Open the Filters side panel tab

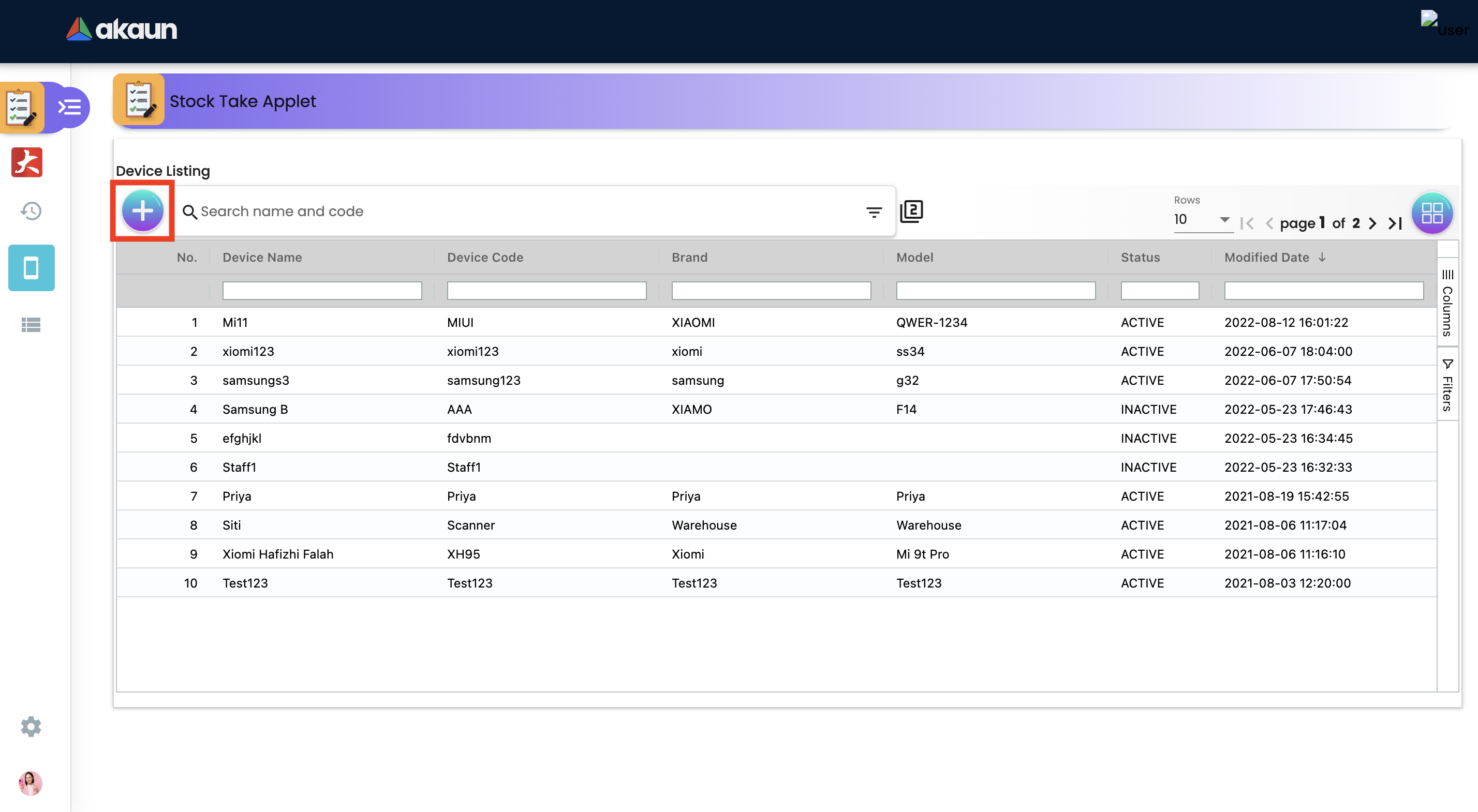point(1447,385)
